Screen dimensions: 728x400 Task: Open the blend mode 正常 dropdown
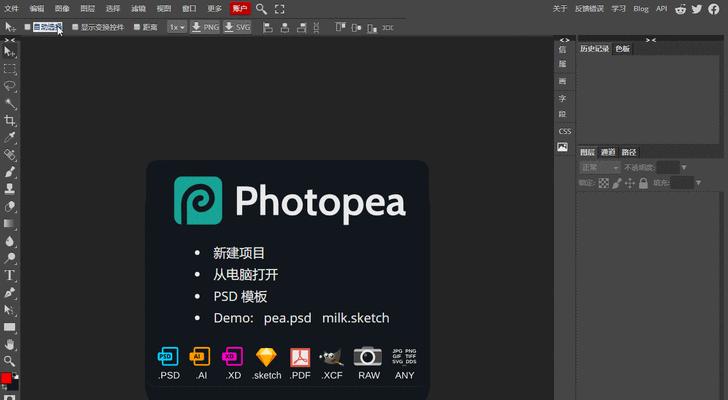pyautogui.click(x=600, y=168)
